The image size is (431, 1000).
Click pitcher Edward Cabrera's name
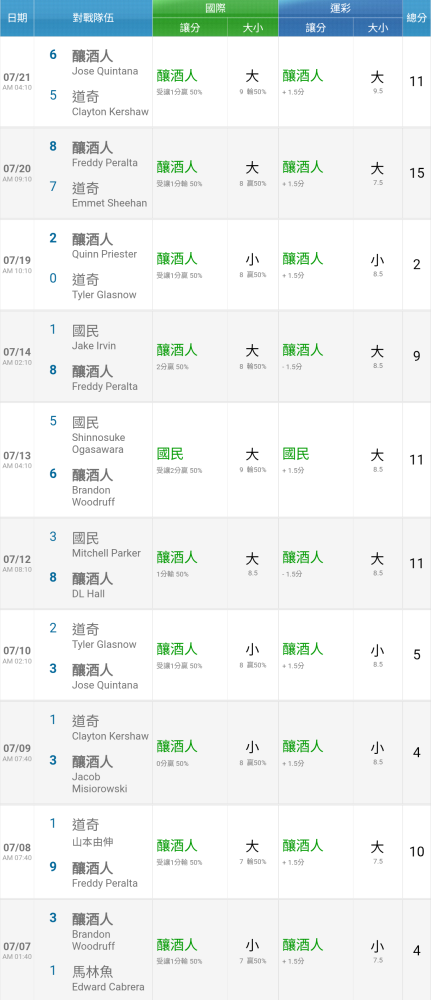click(x=108, y=987)
